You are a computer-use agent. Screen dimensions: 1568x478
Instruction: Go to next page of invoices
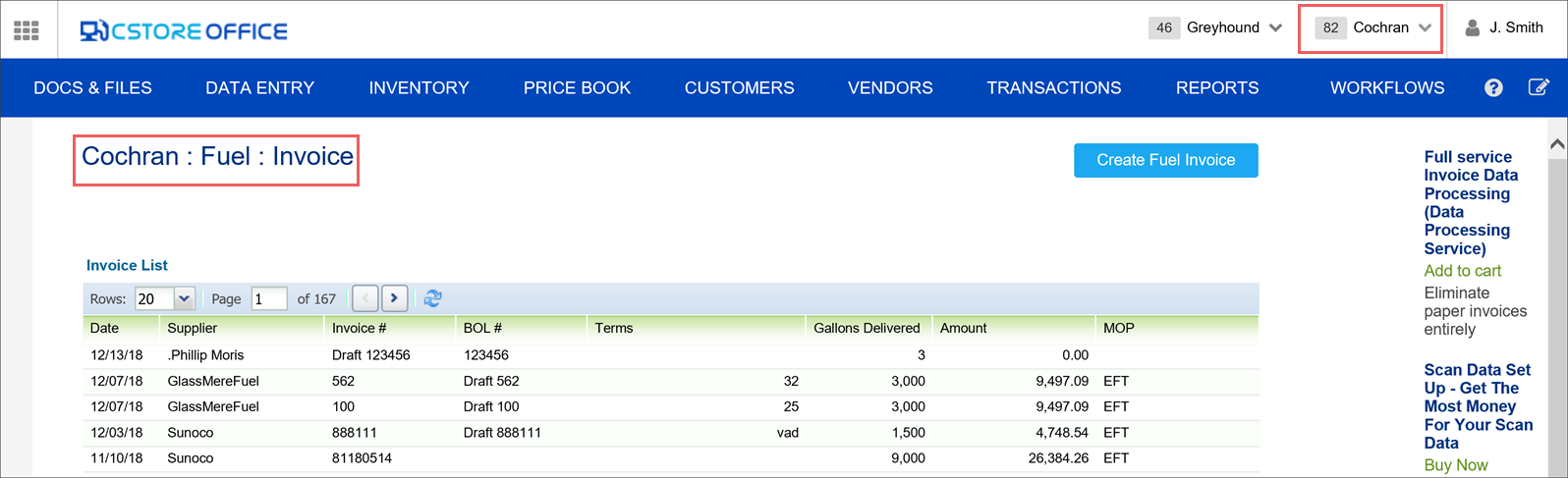point(395,298)
